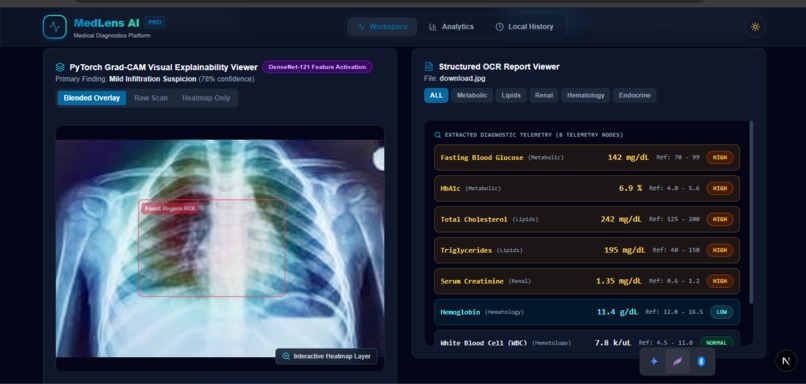Click the Mild Infiltration Suspicion finding text
The width and height of the screenshot is (806, 384).
[153, 79]
